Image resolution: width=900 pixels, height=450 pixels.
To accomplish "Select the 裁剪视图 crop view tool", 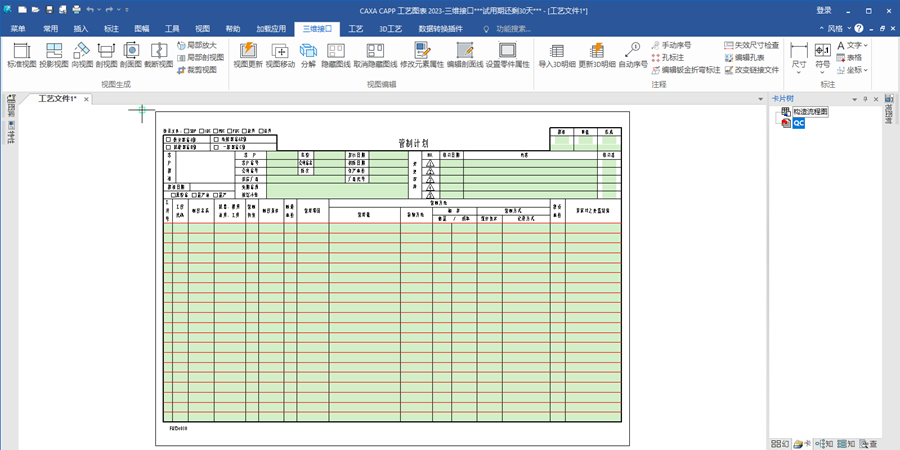I will pos(196,69).
